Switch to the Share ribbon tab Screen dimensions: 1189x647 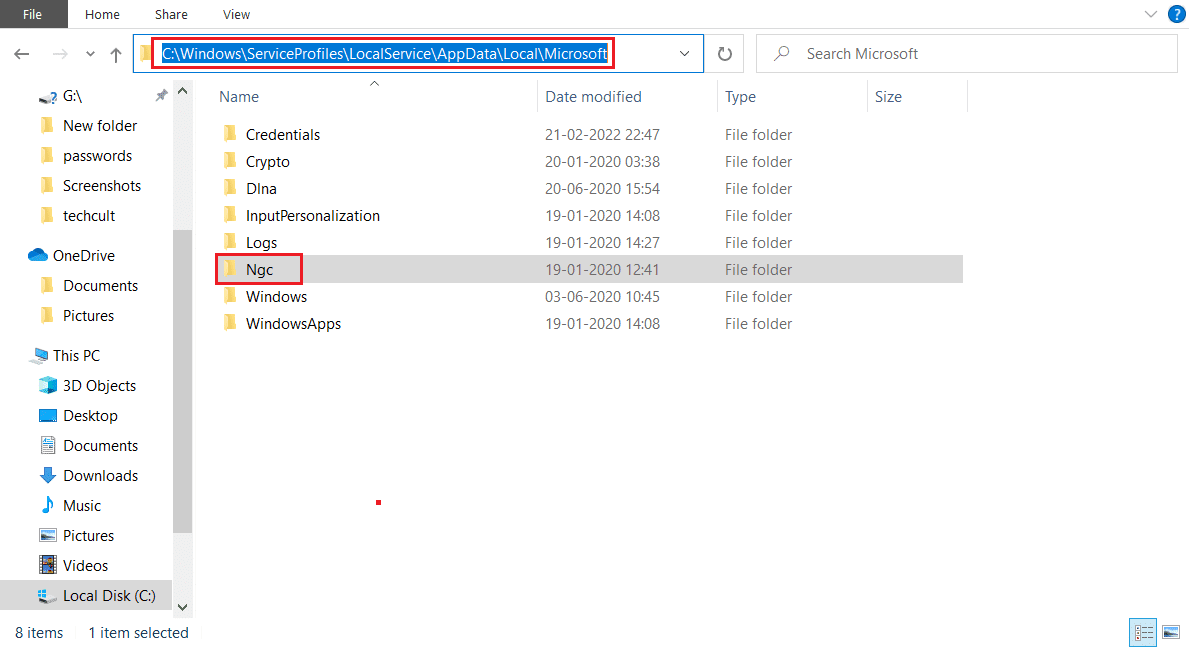[171, 14]
